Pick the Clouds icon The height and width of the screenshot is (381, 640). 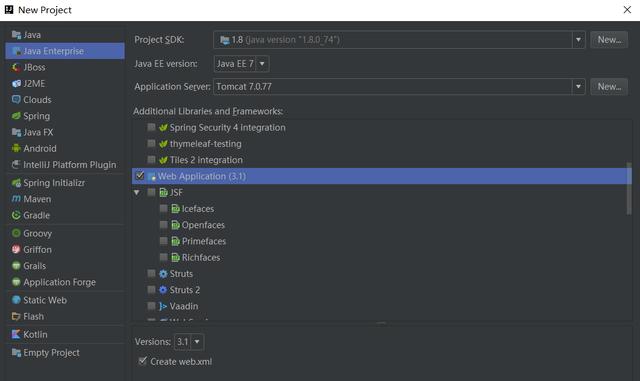pyautogui.click(x=16, y=100)
